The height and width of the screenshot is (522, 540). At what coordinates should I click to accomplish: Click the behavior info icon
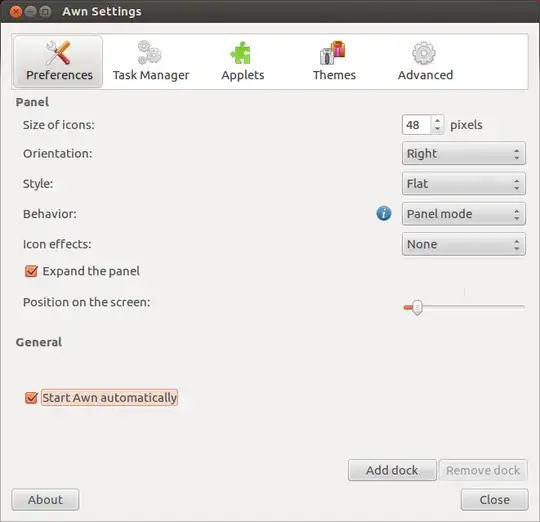384,213
